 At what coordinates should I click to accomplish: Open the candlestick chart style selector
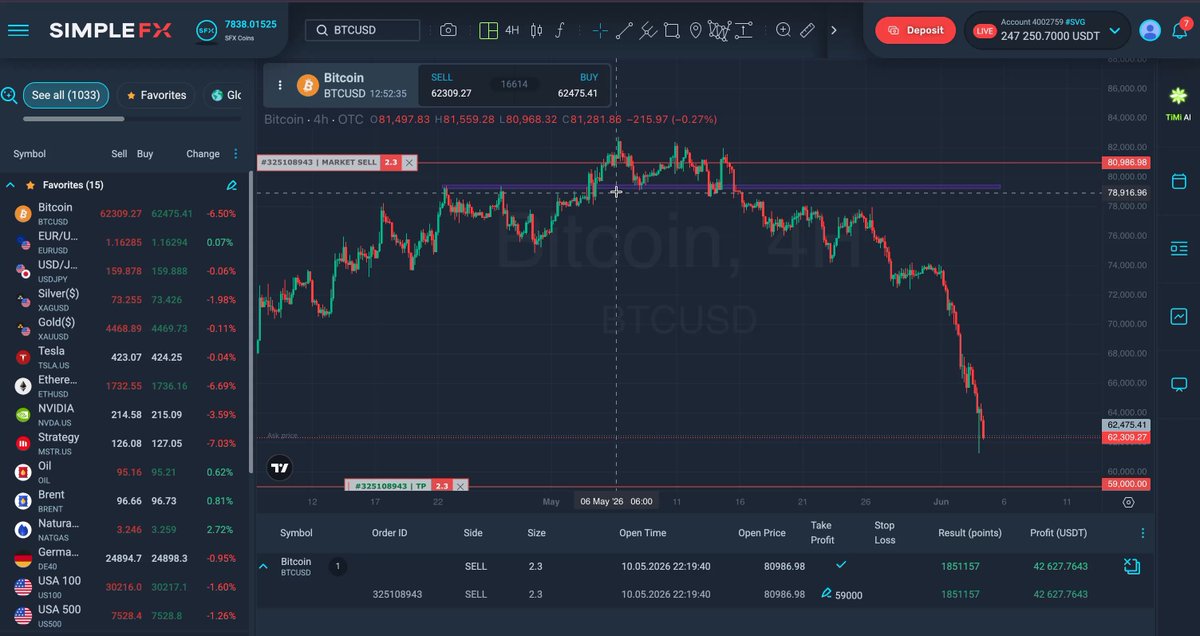[537, 30]
